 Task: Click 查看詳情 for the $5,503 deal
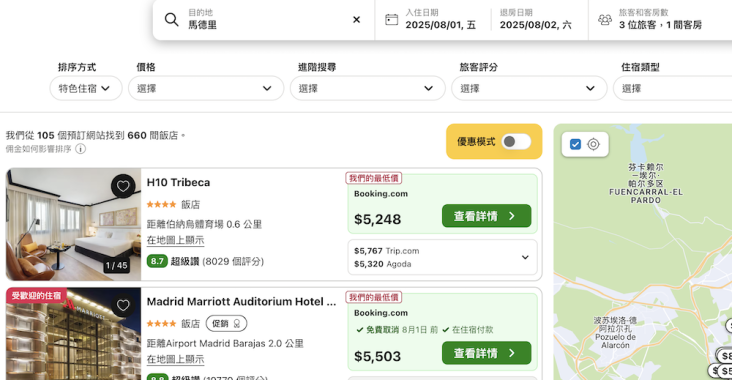pos(486,353)
